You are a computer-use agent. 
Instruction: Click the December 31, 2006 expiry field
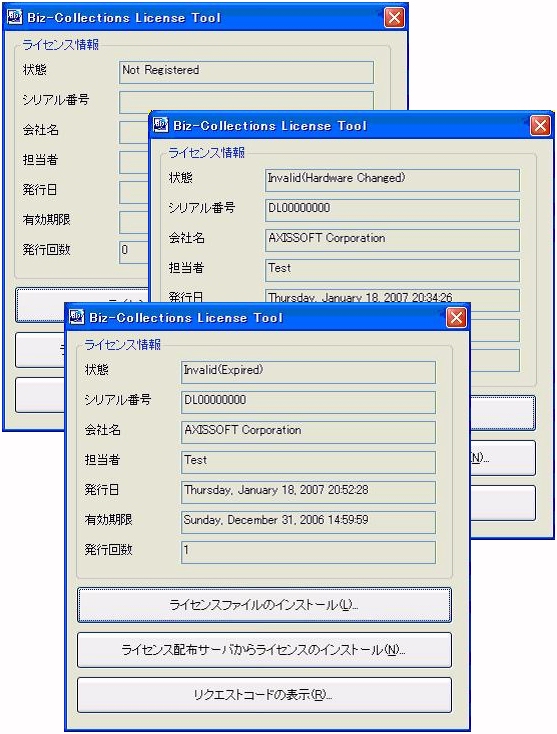[x=308, y=522]
